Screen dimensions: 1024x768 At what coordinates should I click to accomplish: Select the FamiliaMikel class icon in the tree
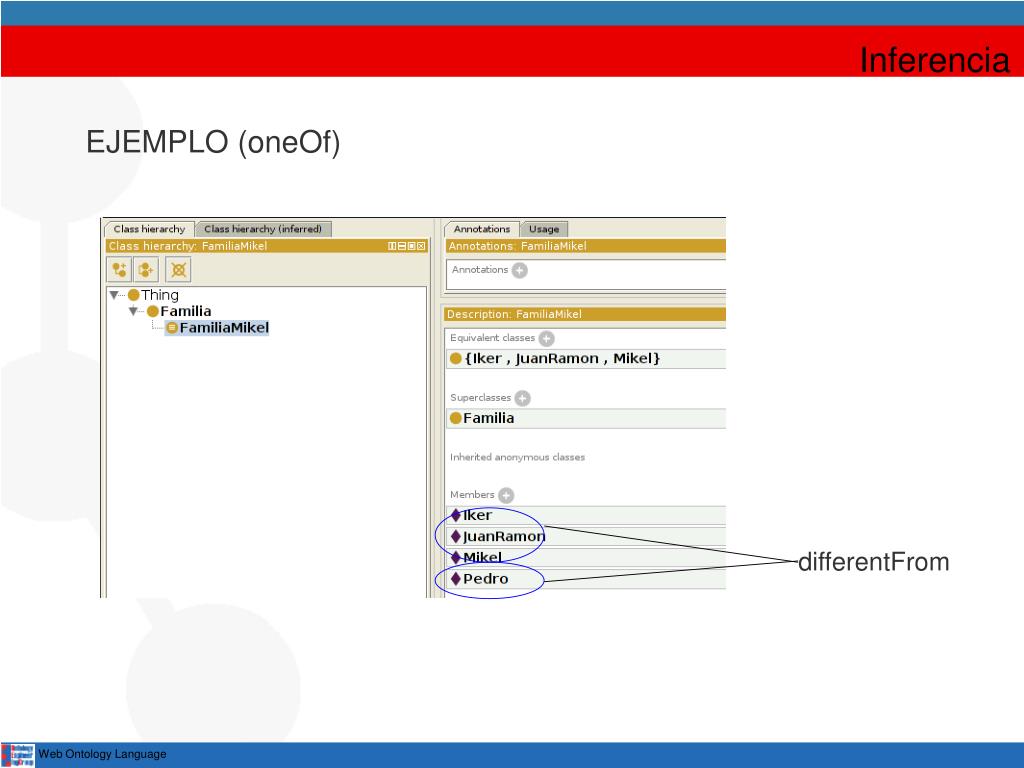[172, 328]
